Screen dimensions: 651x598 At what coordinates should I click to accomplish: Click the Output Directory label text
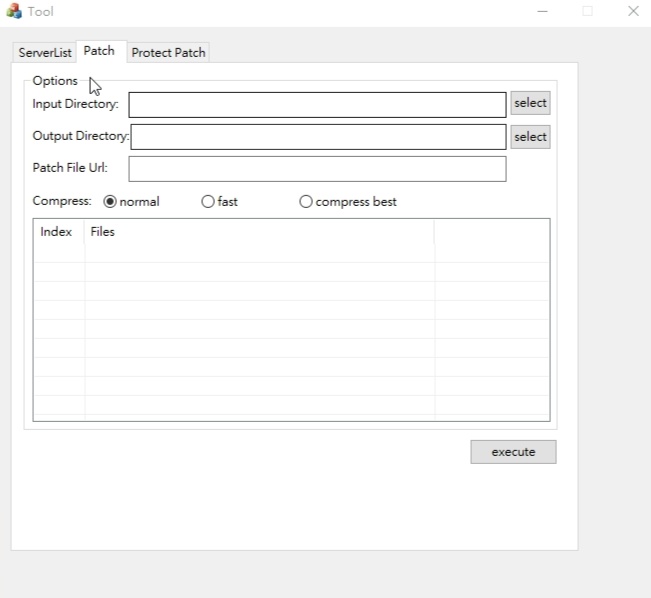point(81,136)
